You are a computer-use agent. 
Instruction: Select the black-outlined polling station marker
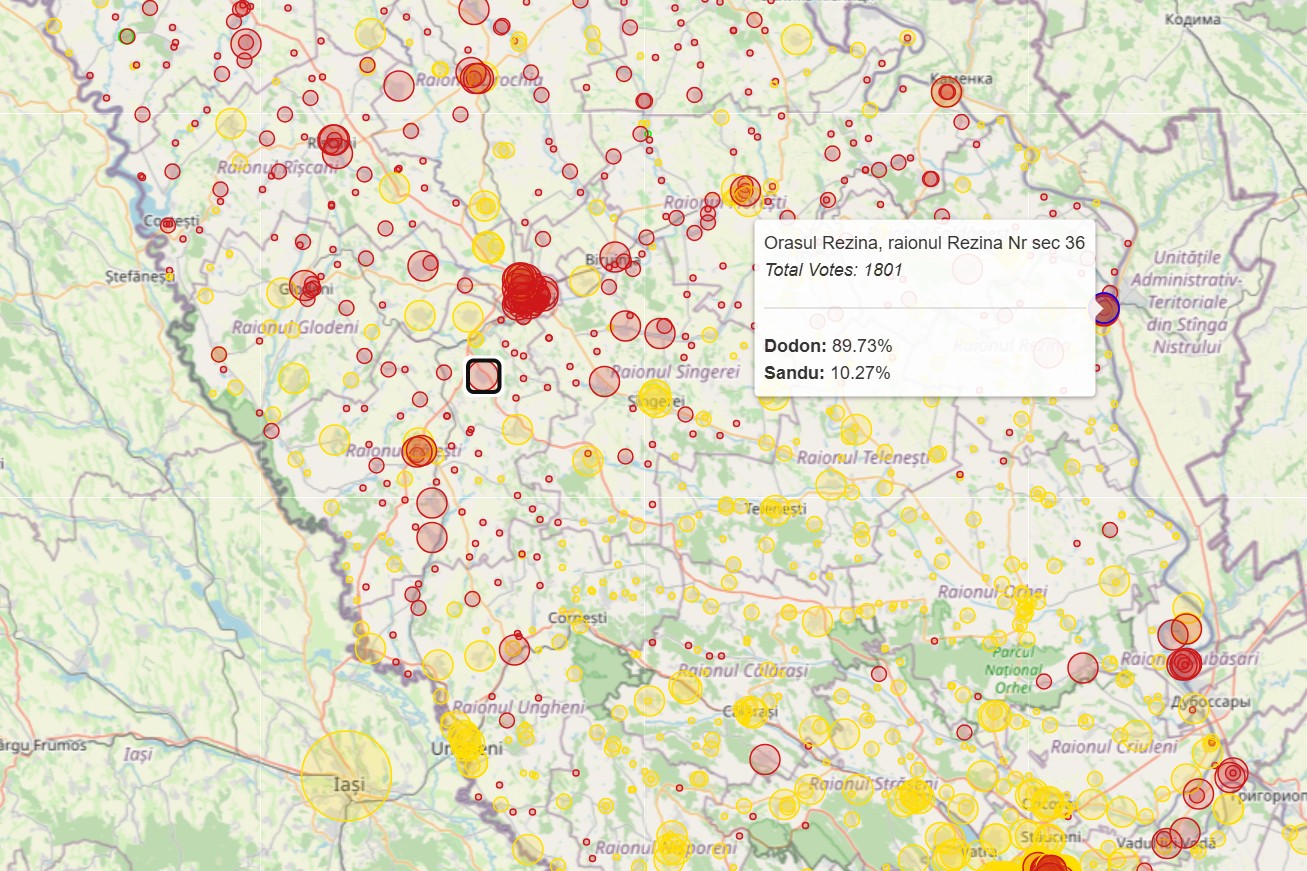[483, 377]
